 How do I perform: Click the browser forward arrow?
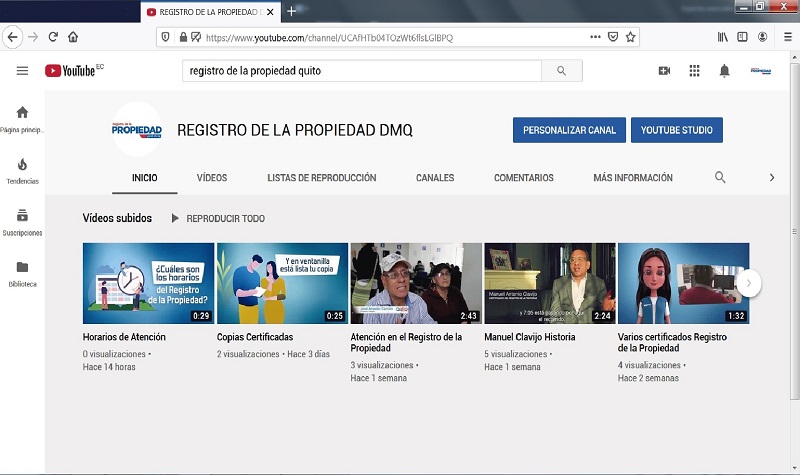click(33, 37)
